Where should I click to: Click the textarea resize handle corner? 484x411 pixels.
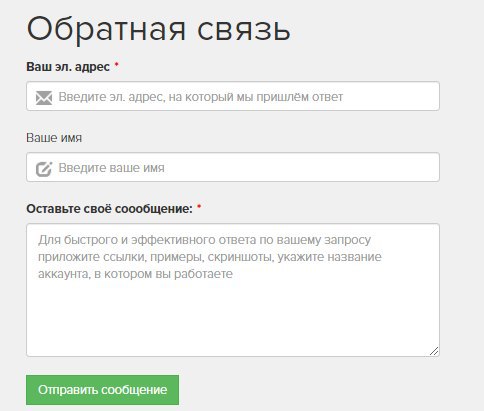pyautogui.click(x=434, y=351)
